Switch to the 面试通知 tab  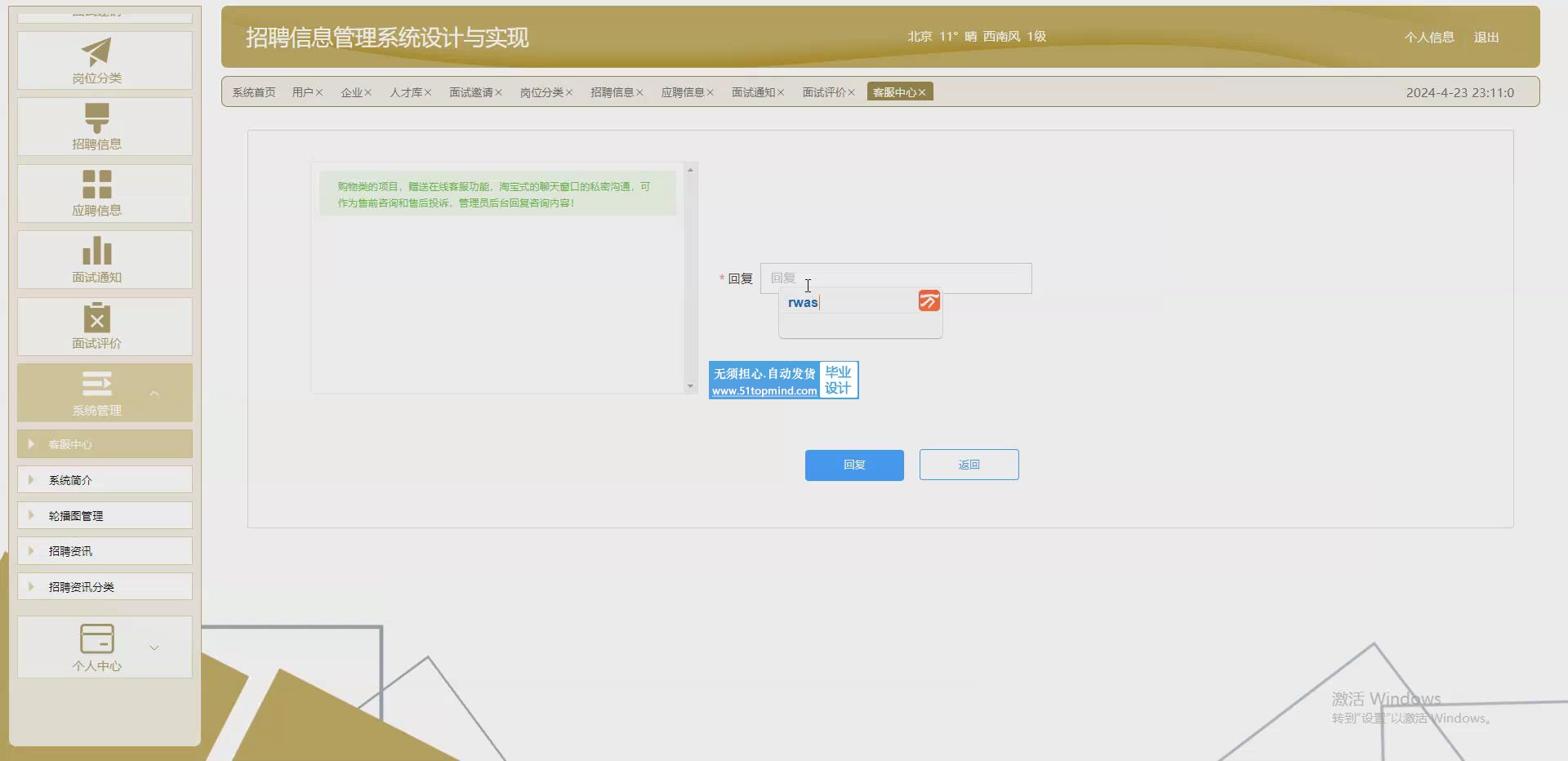[753, 92]
